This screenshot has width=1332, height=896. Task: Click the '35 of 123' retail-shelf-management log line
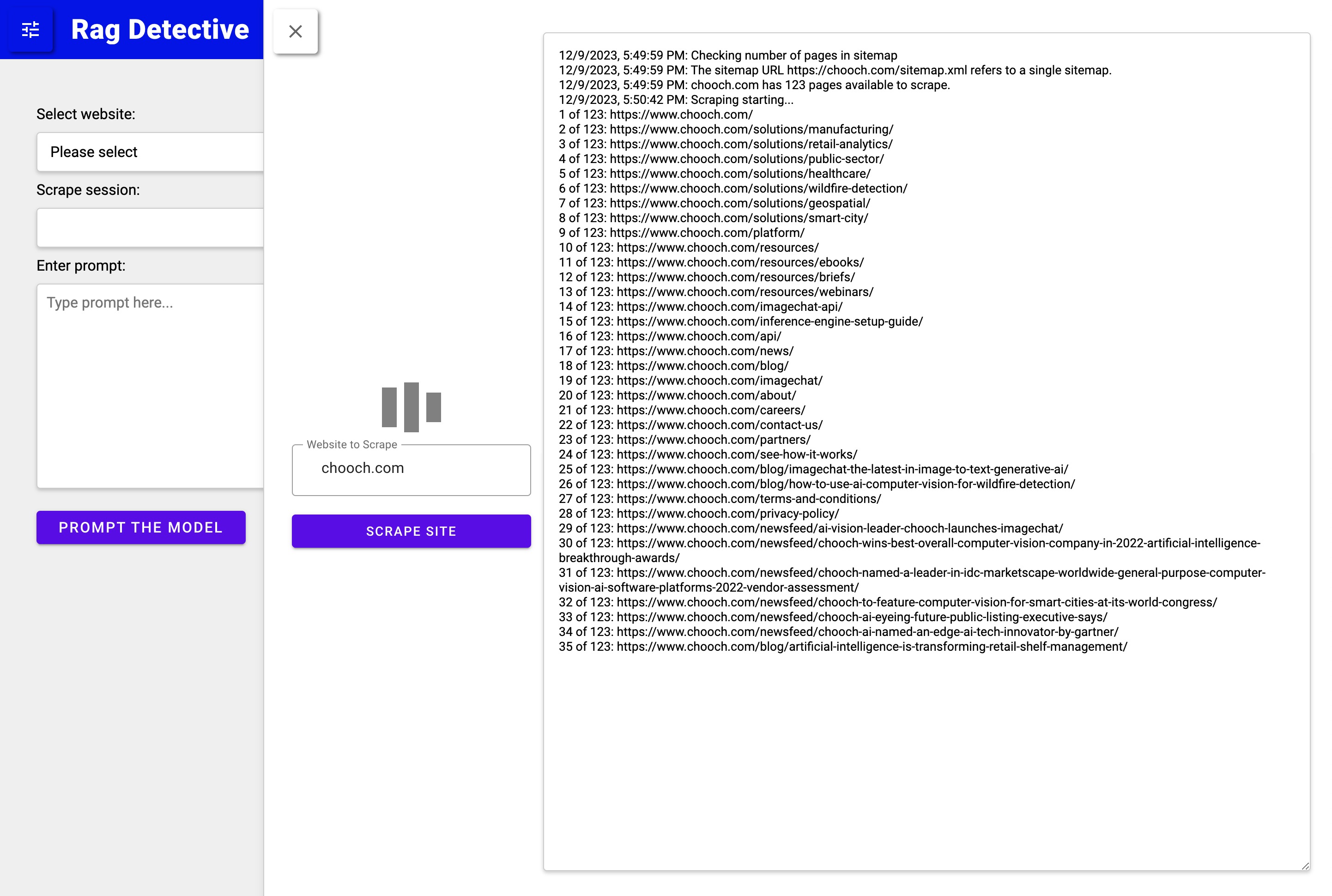tap(842, 646)
